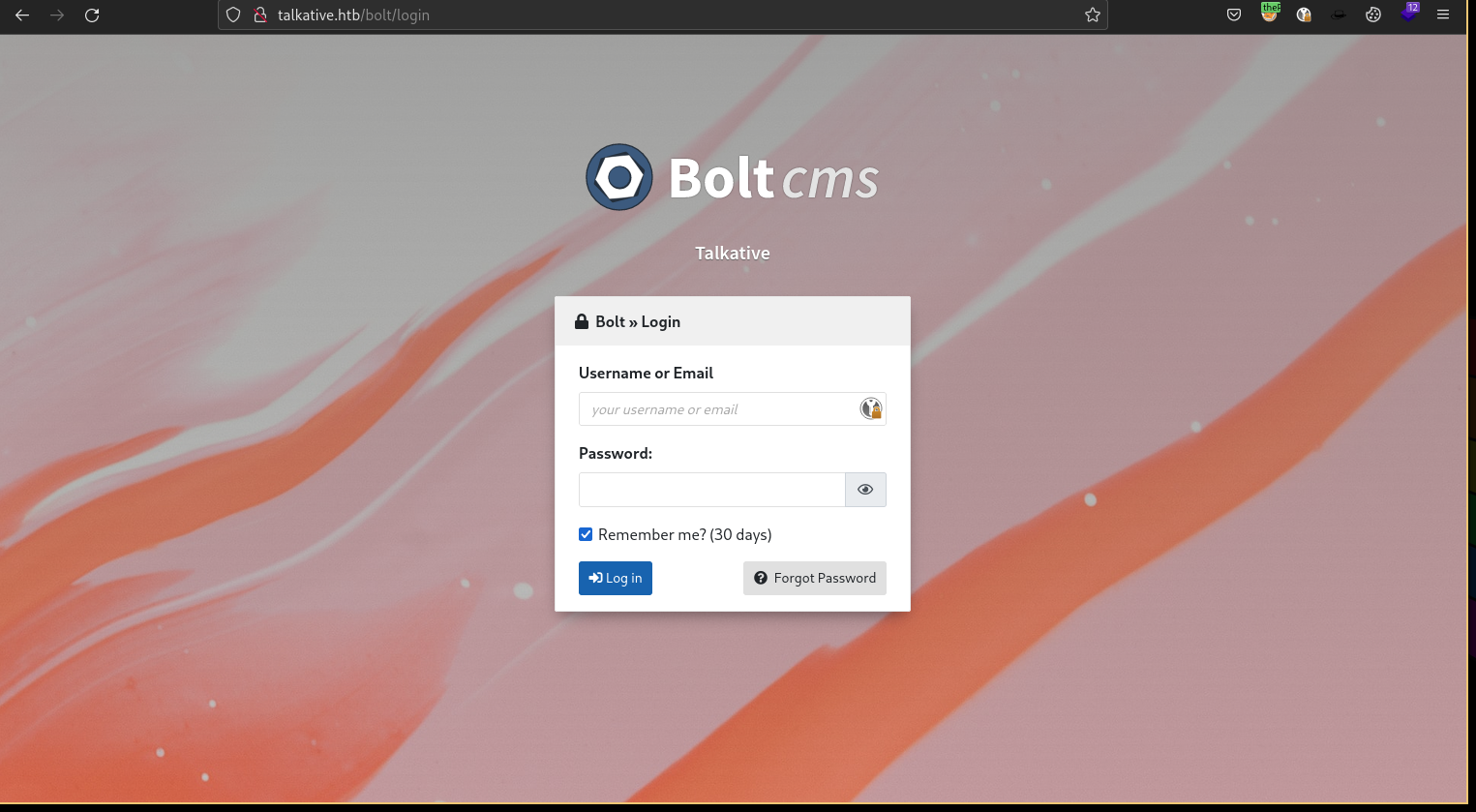Open the purple extension with badge 12
Image resolution: width=1476 pixels, height=812 pixels.
tap(1408, 15)
